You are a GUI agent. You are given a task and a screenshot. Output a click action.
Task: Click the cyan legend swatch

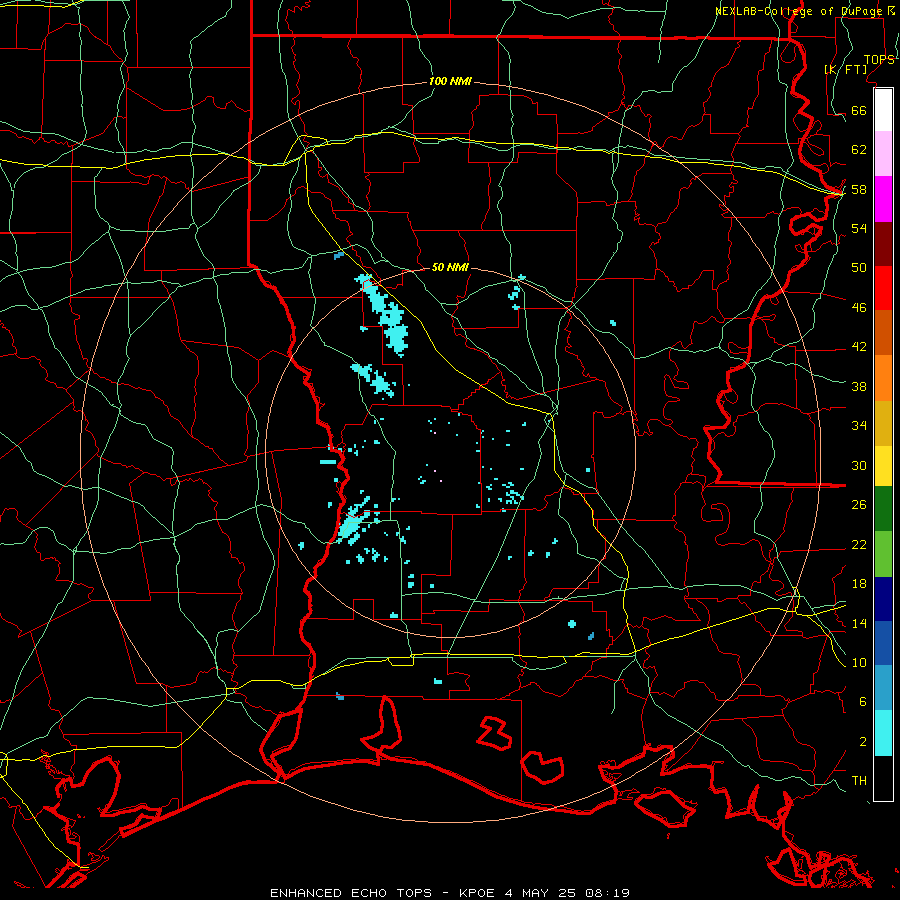[x=883, y=733]
